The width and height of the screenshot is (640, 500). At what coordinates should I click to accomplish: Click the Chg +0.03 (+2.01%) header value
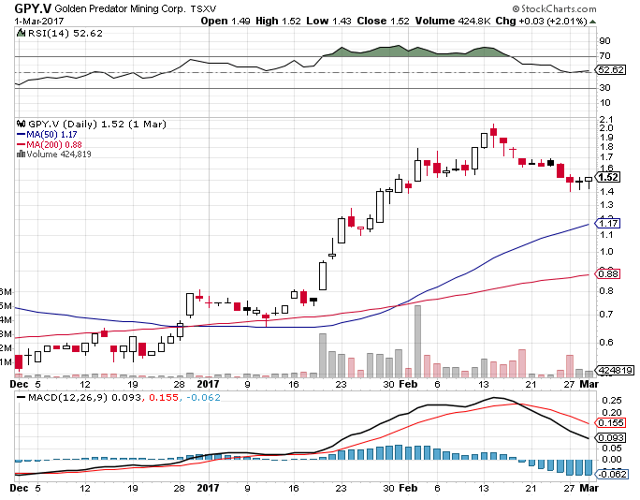pyautogui.click(x=541, y=21)
